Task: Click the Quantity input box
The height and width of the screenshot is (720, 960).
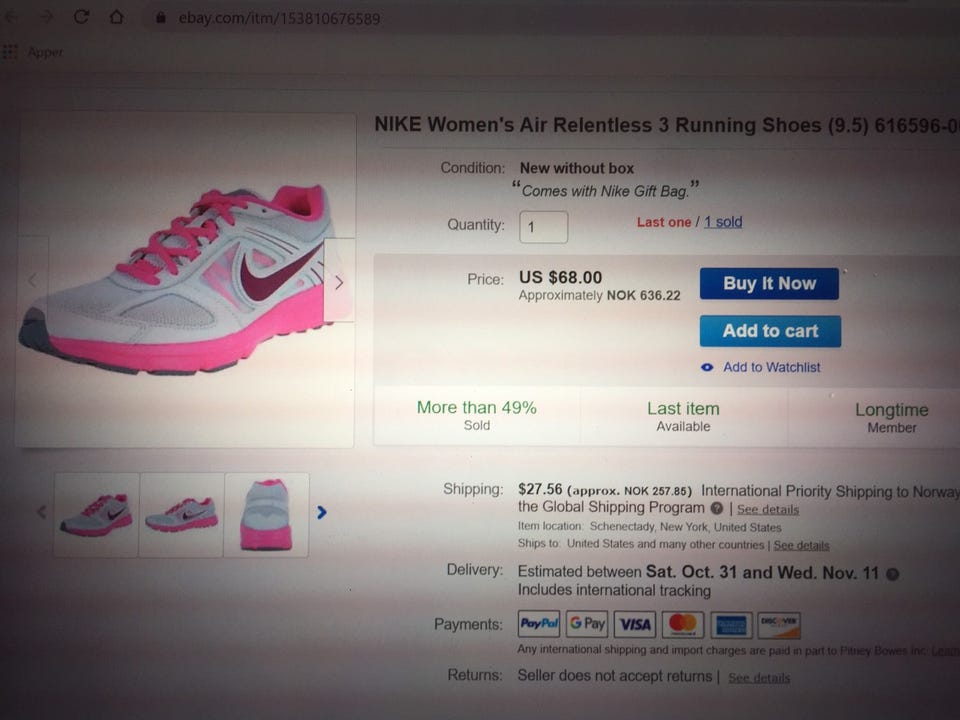Action: 544,227
